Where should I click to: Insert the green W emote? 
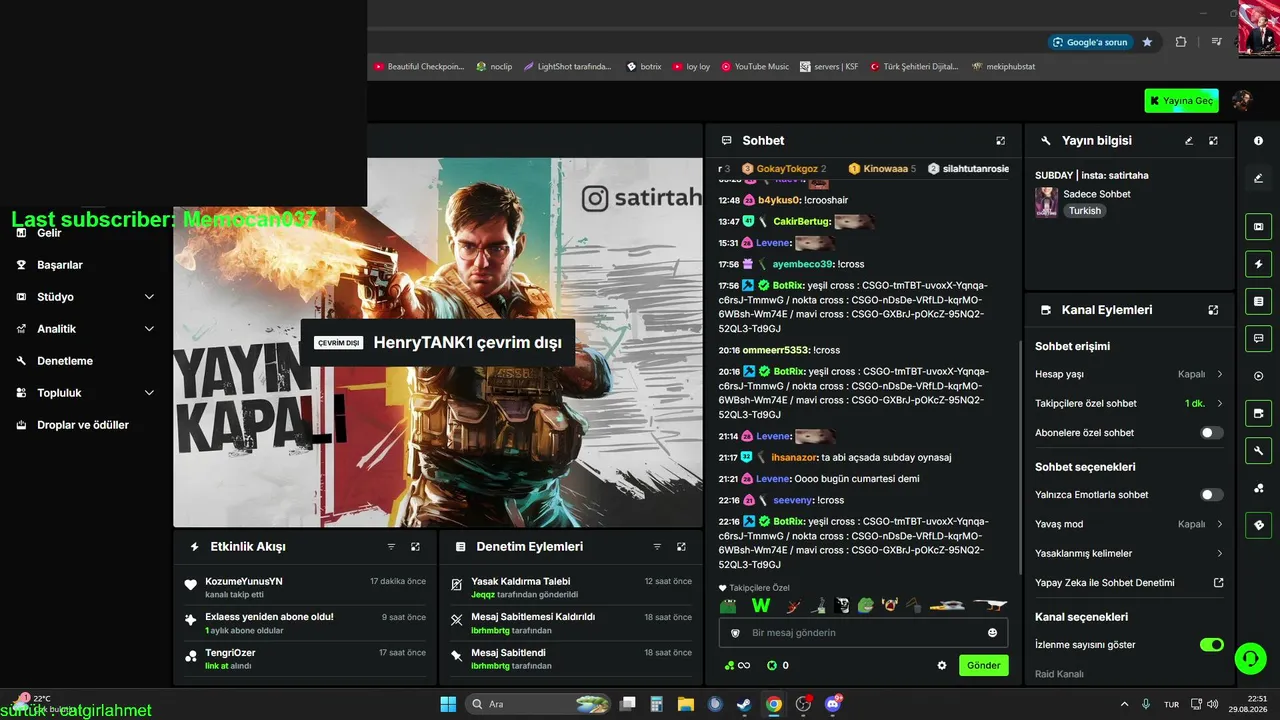(761, 605)
